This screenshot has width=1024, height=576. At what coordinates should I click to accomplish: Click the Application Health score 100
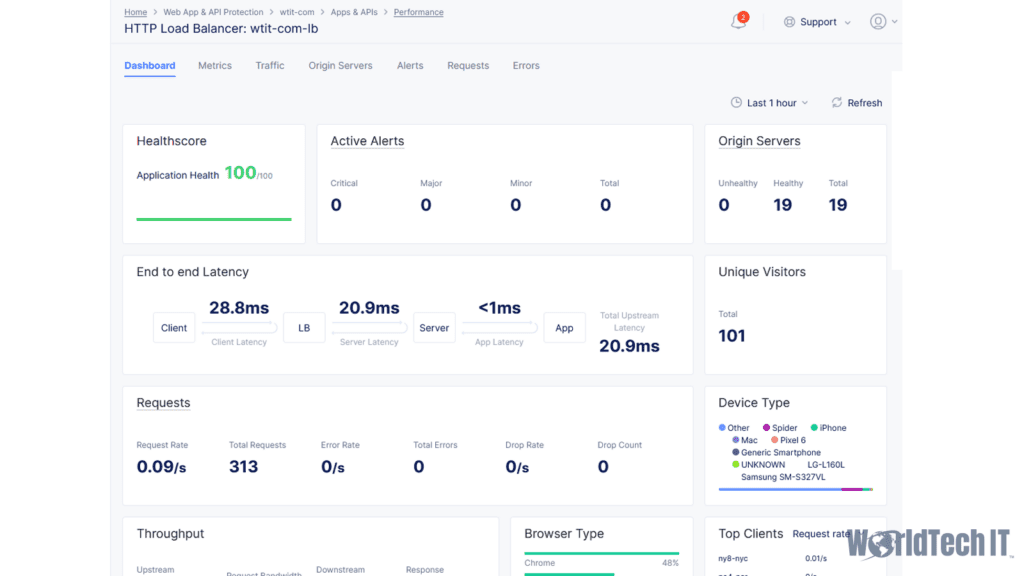click(240, 173)
